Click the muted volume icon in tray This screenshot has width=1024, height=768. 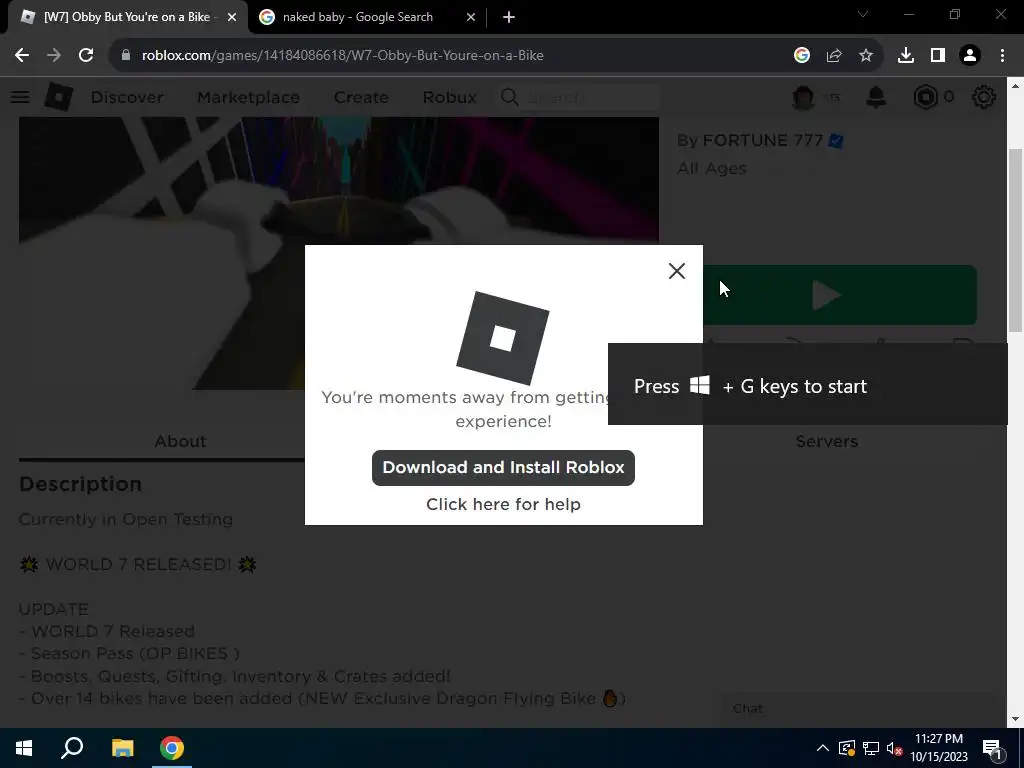895,748
